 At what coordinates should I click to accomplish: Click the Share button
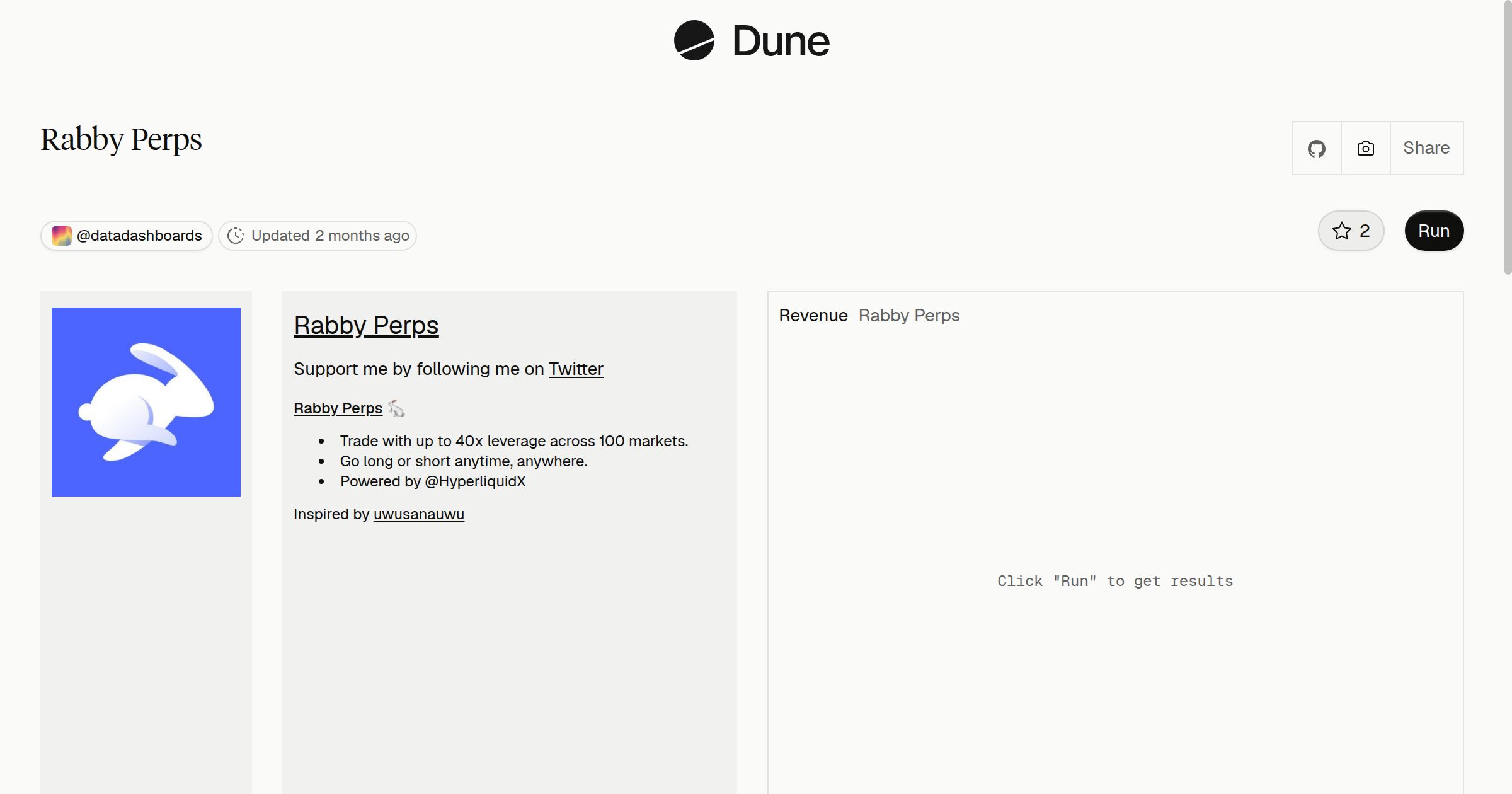tap(1426, 148)
